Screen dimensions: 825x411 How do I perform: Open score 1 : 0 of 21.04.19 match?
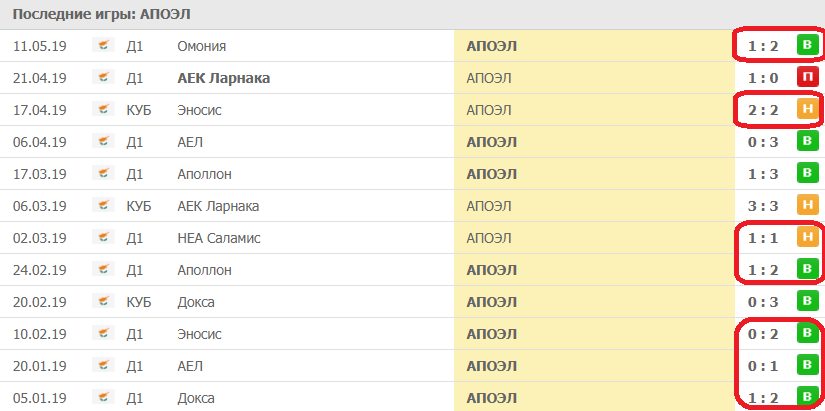[762, 78]
